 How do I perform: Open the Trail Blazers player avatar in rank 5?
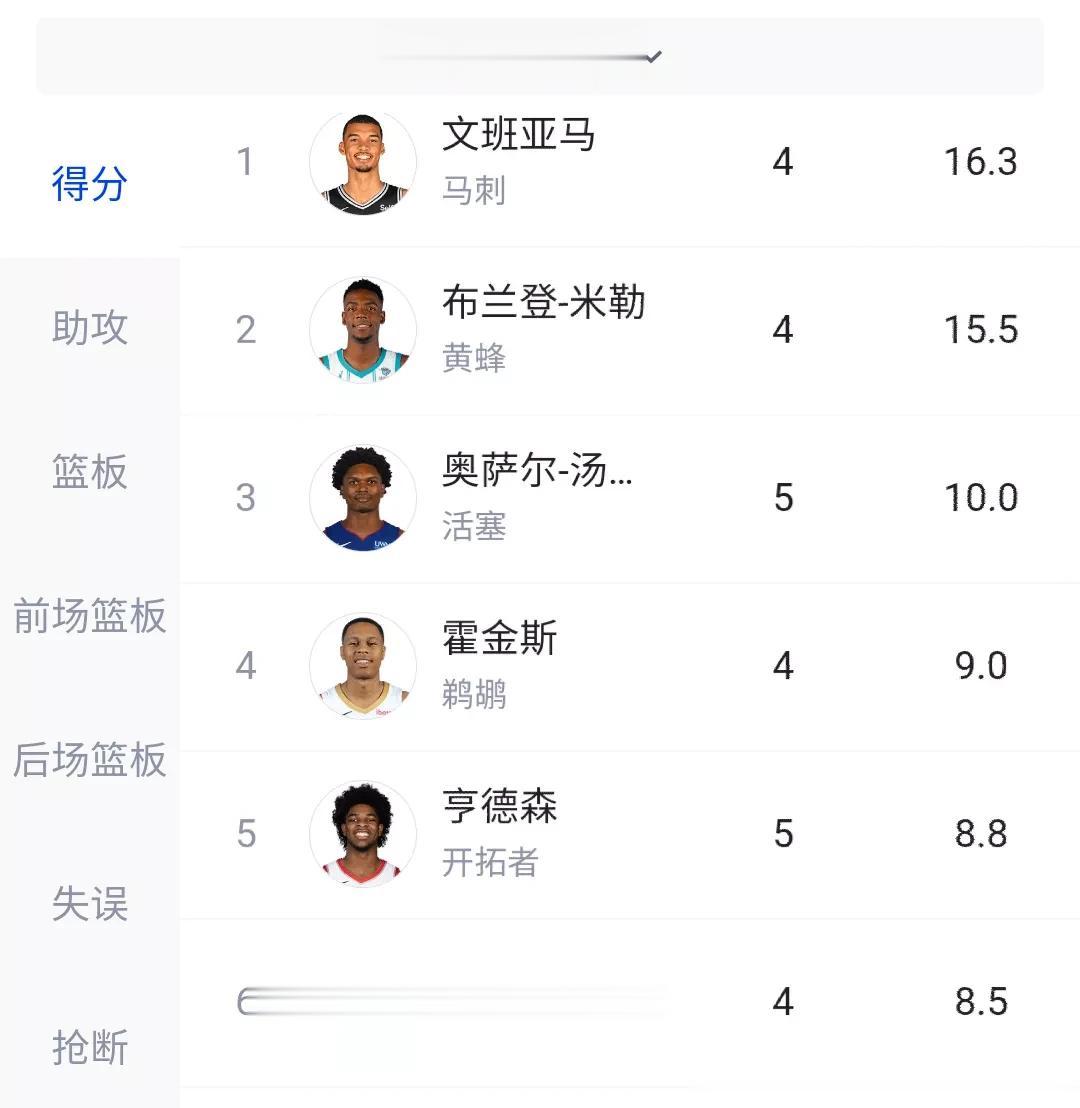[363, 834]
